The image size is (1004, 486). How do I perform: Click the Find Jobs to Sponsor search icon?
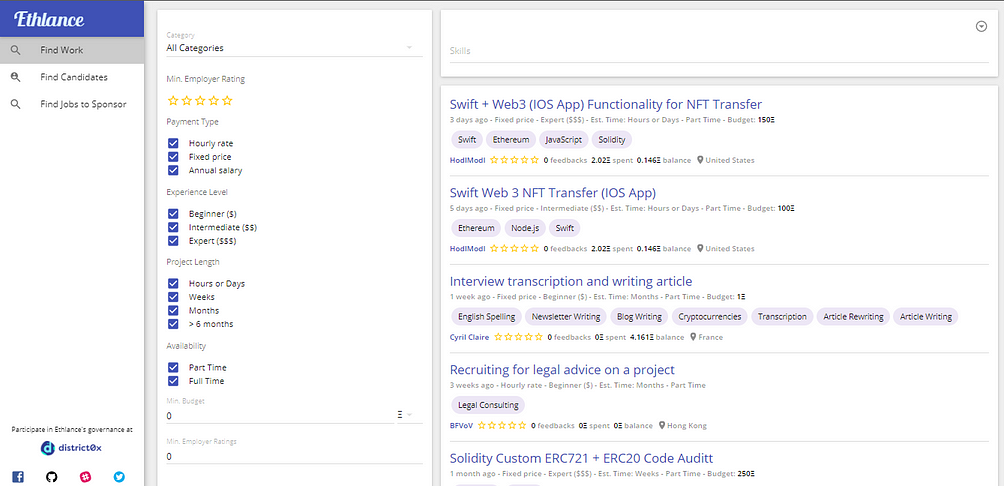click(x=16, y=104)
